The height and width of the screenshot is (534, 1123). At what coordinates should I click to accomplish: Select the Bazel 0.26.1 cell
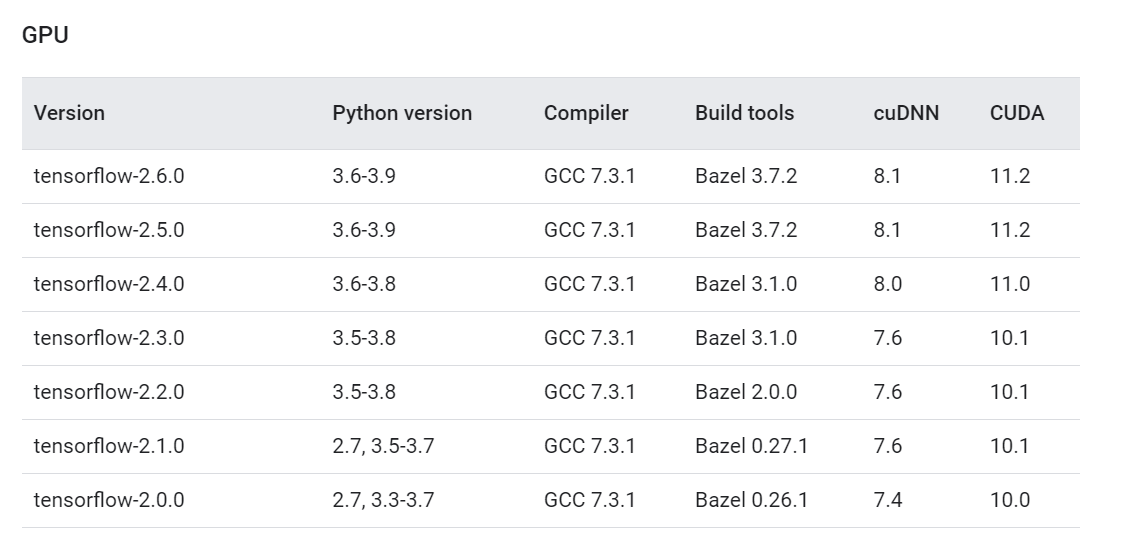pos(751,500)
